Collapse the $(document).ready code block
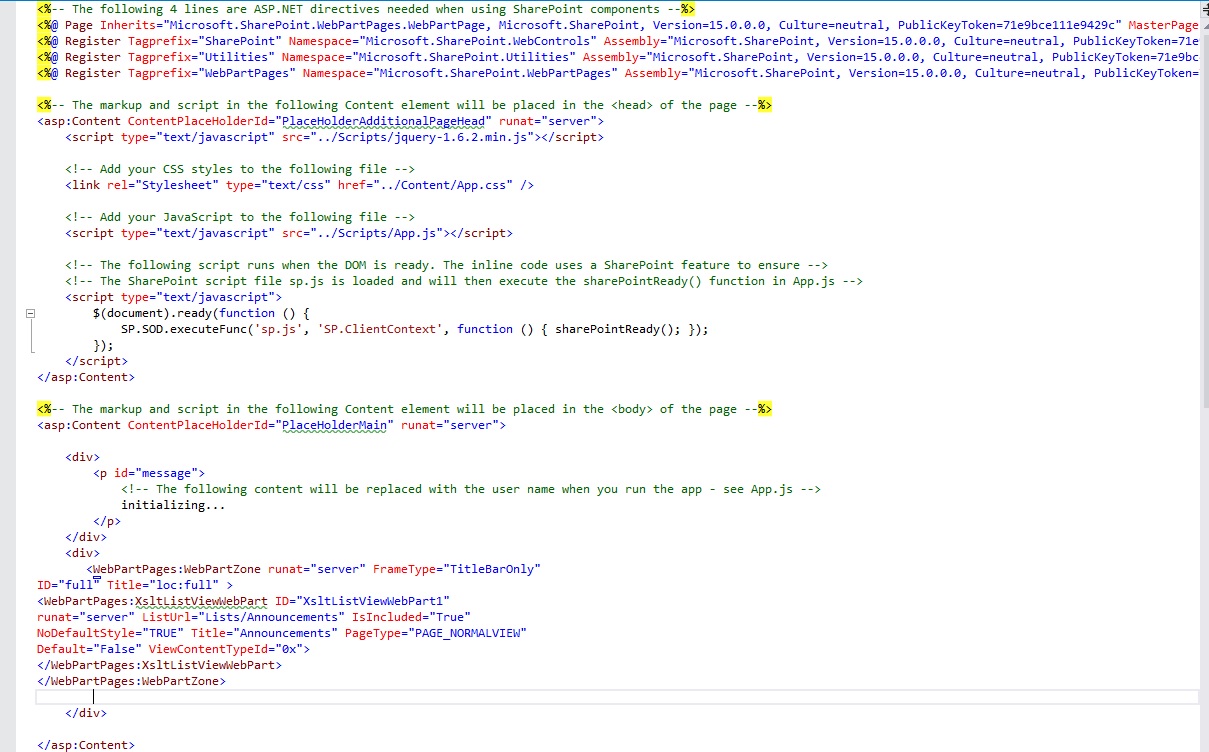This screenshot has width=1209, height=752. 30,313
